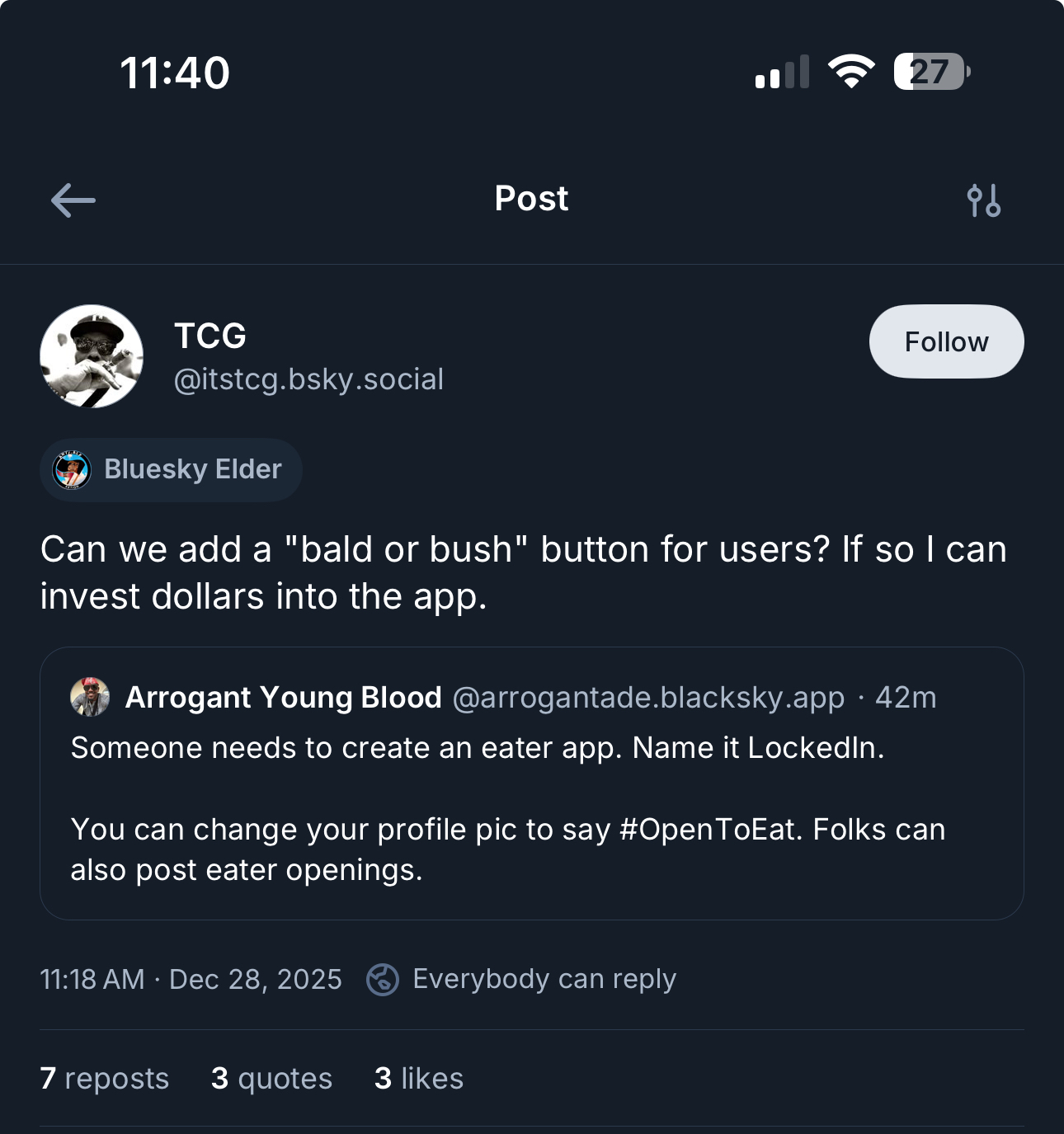Image resolution: width=1064 pixels, height=1134 pixels.
Task: Tap "Everybody can reply" label
Action: pyautogui.click(x=544, y=979)
